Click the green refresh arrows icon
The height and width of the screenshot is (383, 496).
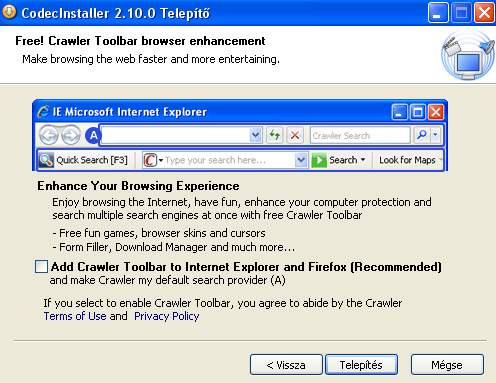point(274,135)
